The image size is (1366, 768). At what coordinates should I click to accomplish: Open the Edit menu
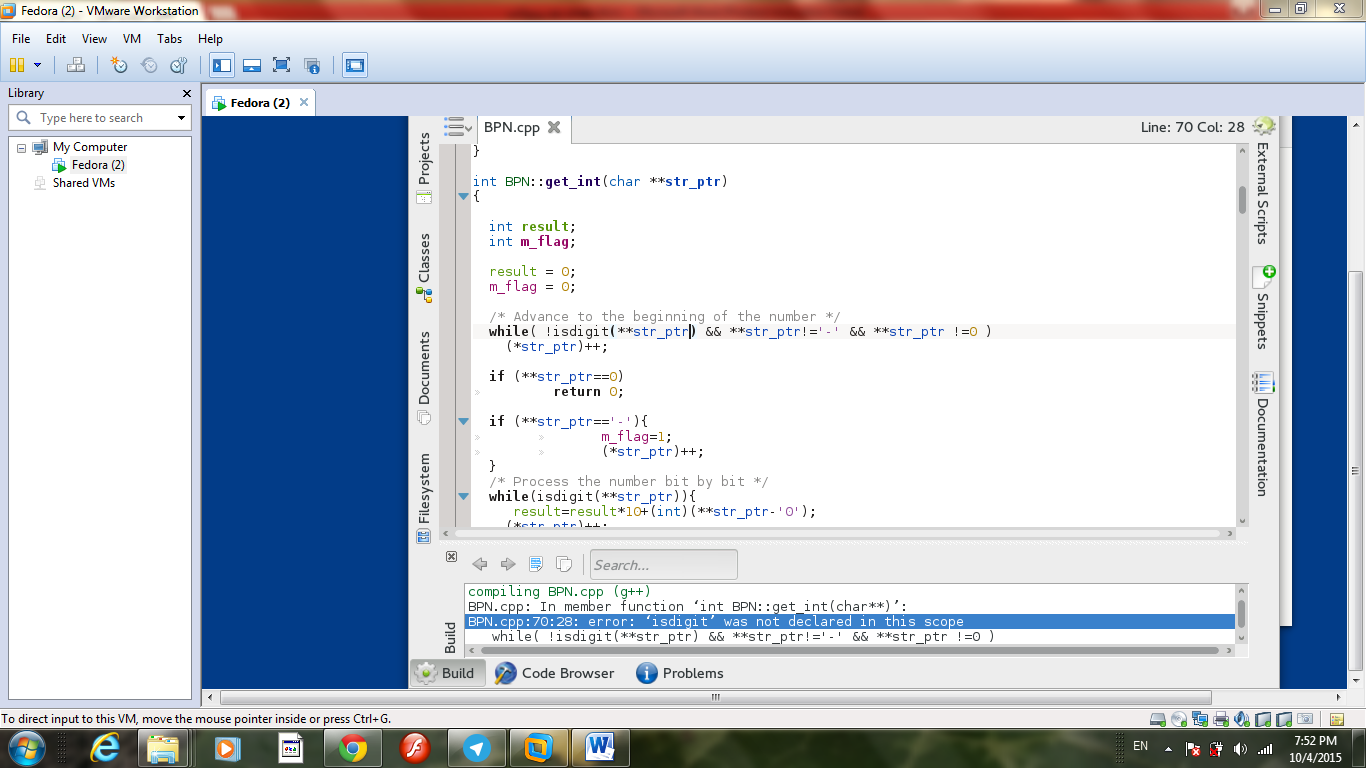tap(56, 39)
